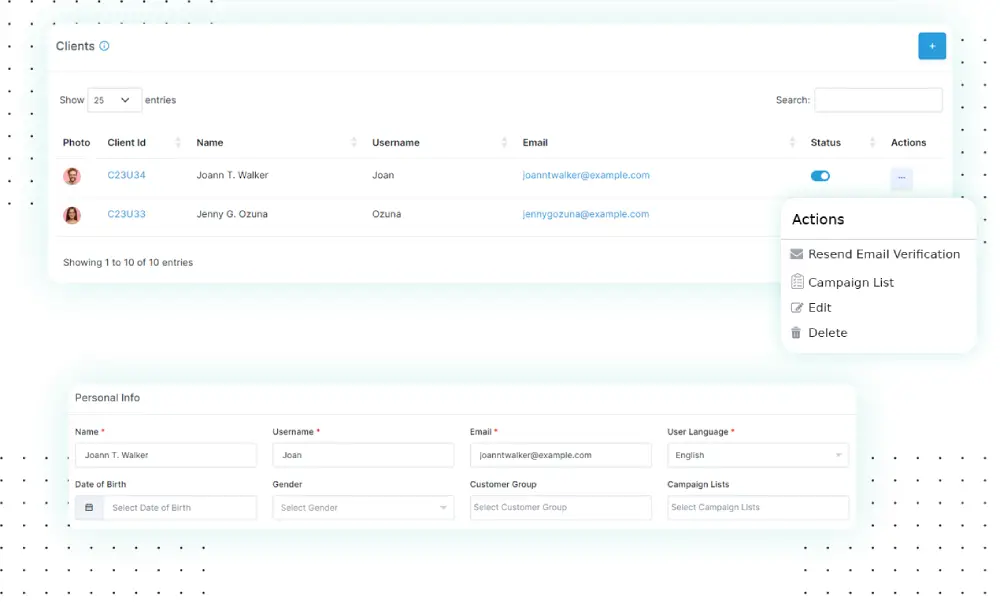The width and height of the screenshot is (1000, 614).
Task: Click inside the Search field
Action: click(x=878, y=99)
